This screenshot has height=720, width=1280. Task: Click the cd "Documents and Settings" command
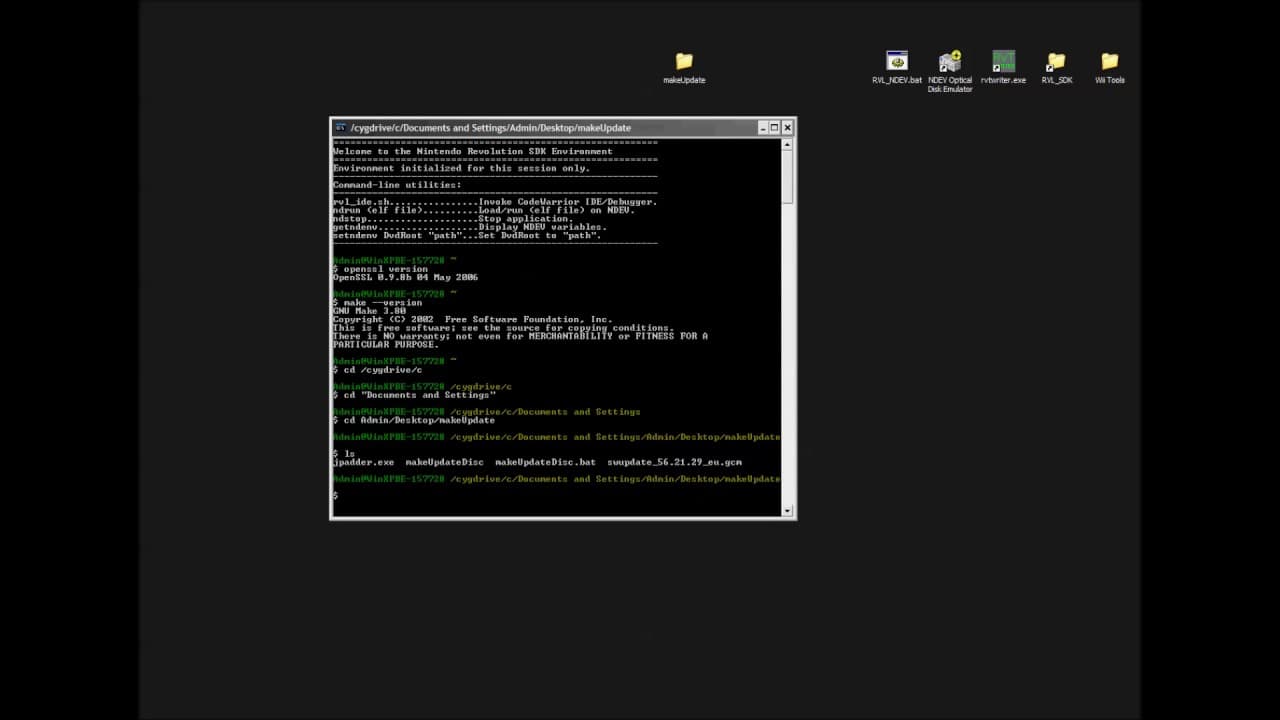click(x=414, y=395)
